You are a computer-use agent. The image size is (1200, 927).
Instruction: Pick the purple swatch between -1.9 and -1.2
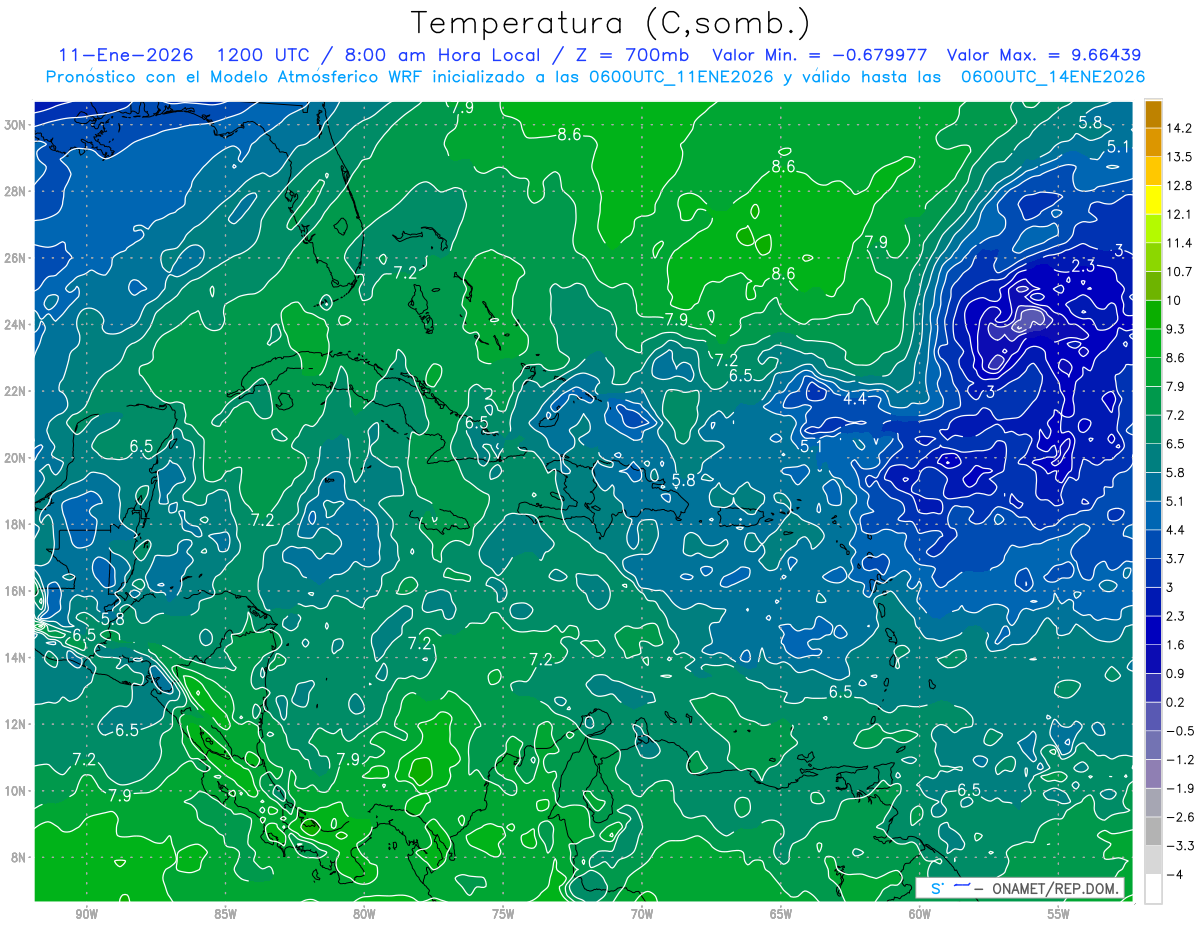(x=1153, y=774)
